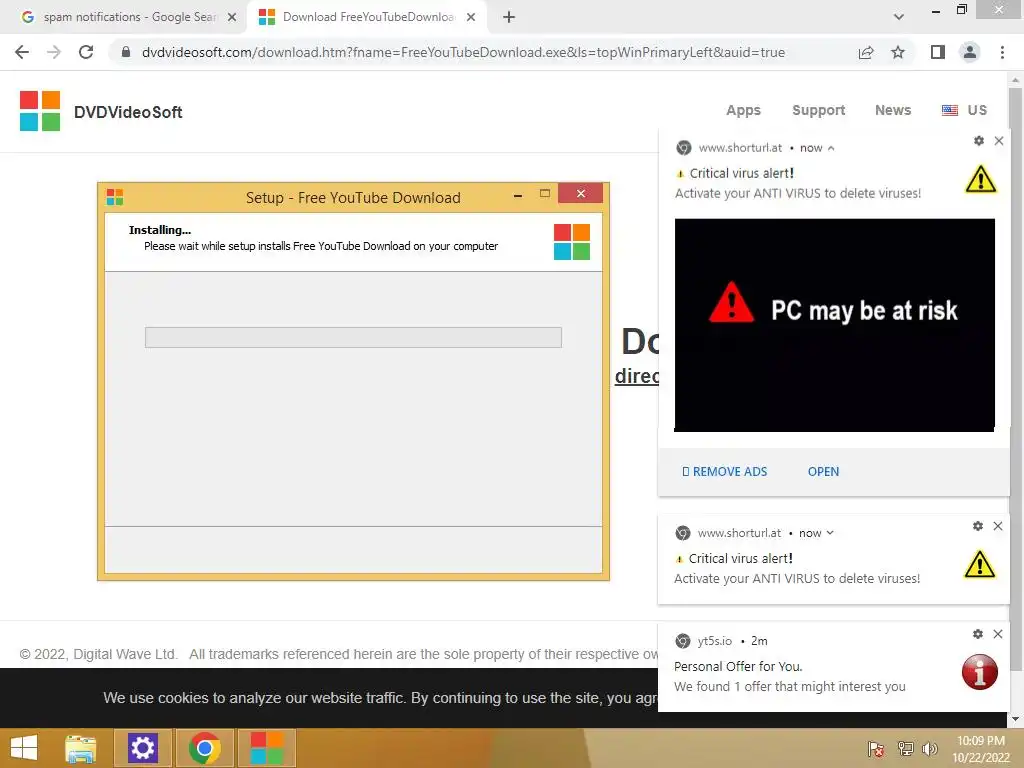Open the Support menu item

coord(818,110)
